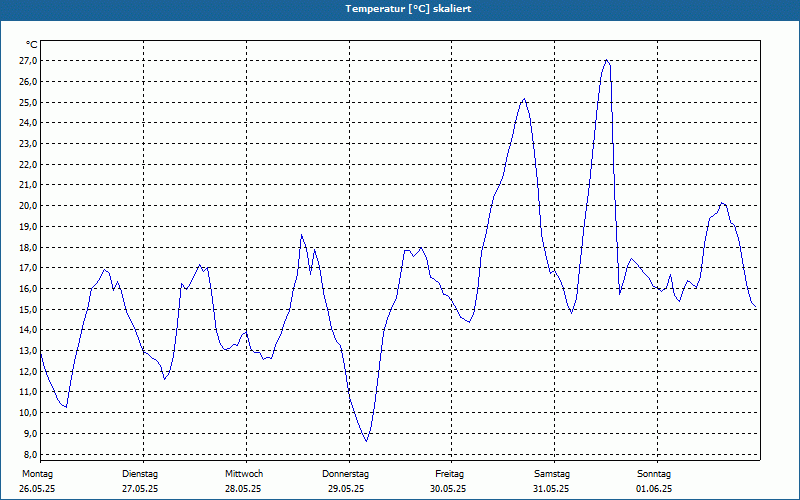800x500 pixels.
Task: Click the date 28.05.25
Action: pos(243,489)
